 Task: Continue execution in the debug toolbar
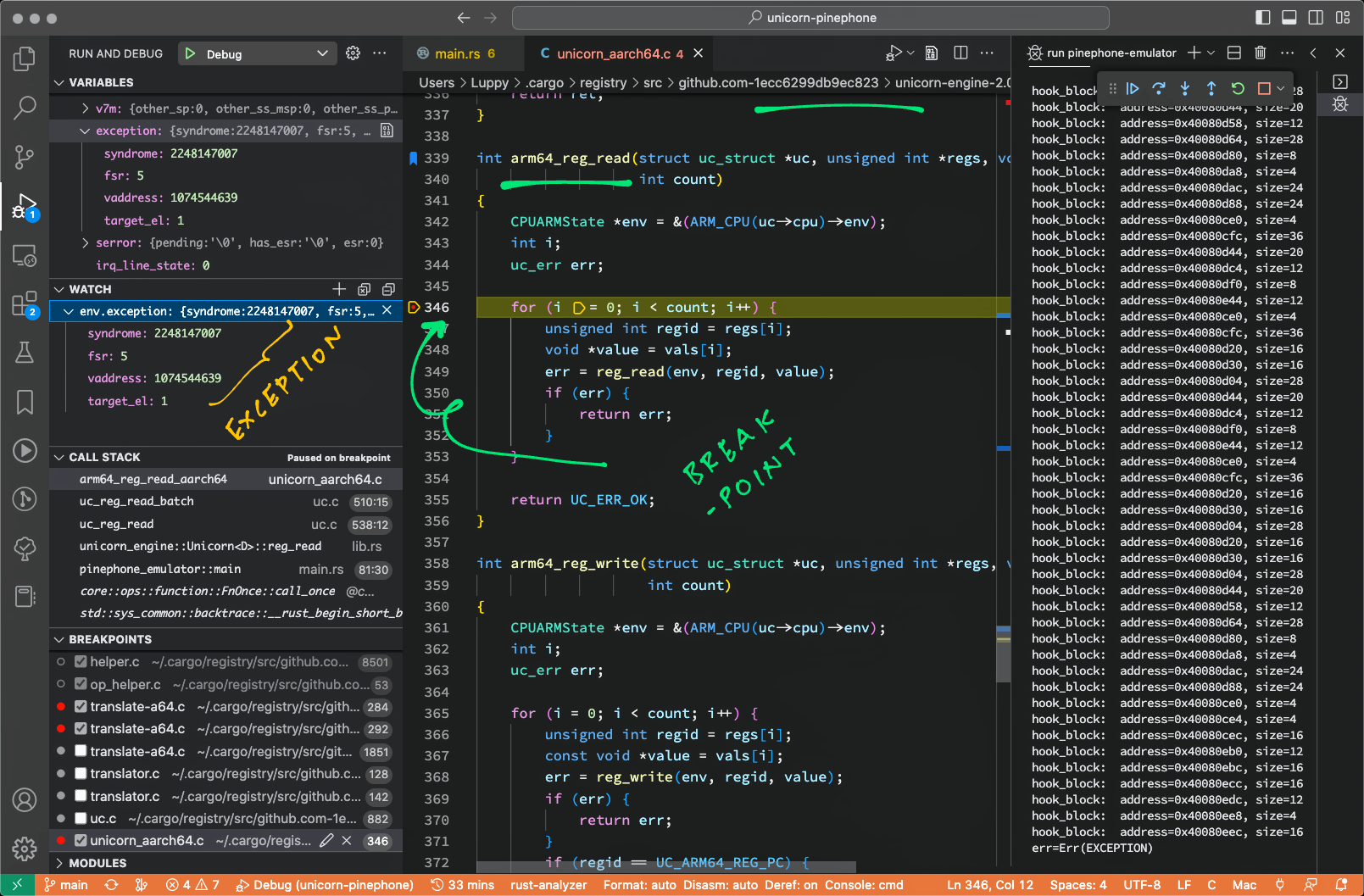[1133, 88]
